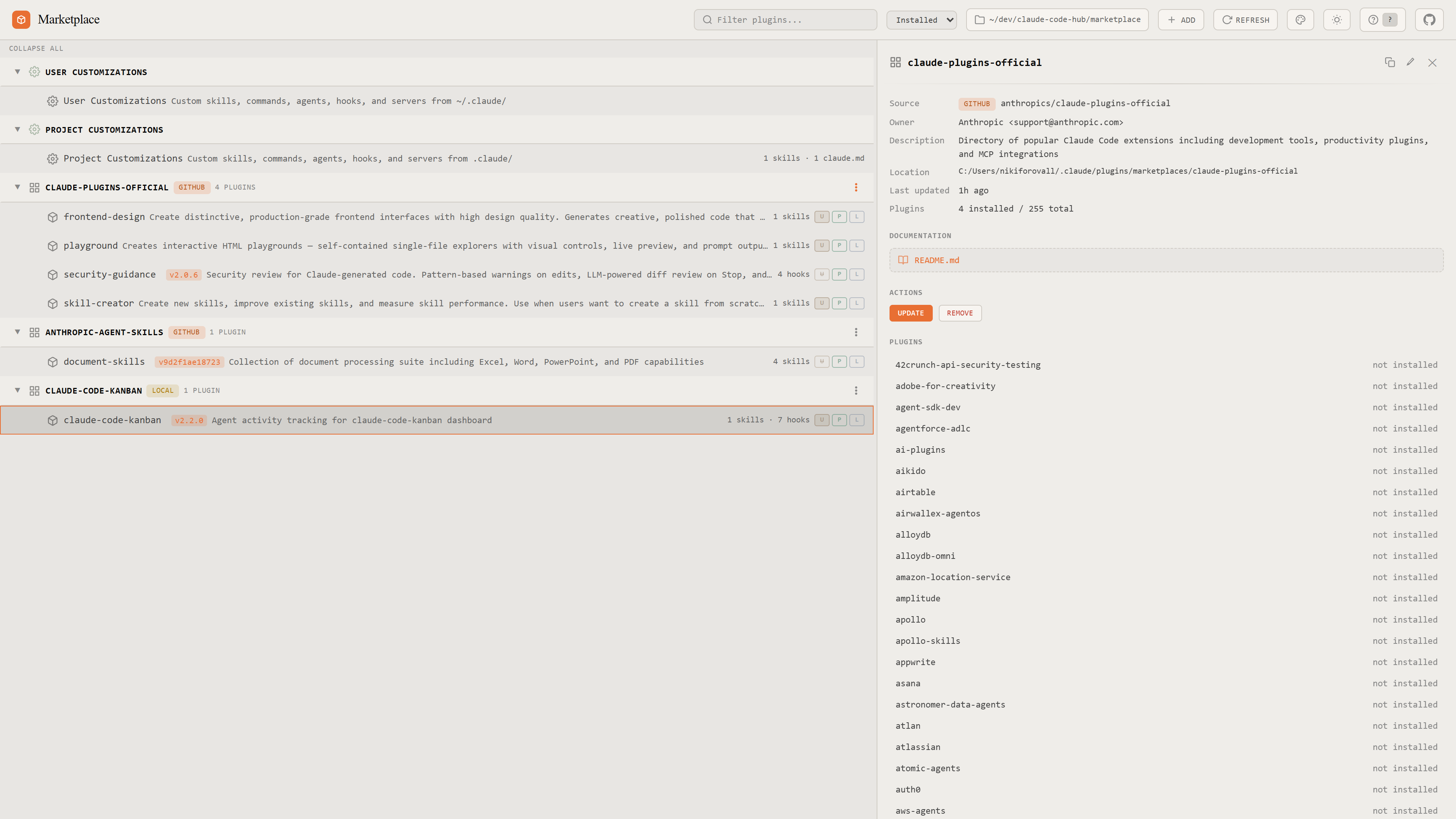Viewport: 1456px width, 819px height.
Task: Edit marketplace with the pencil icon
Action: (1411, 62)
